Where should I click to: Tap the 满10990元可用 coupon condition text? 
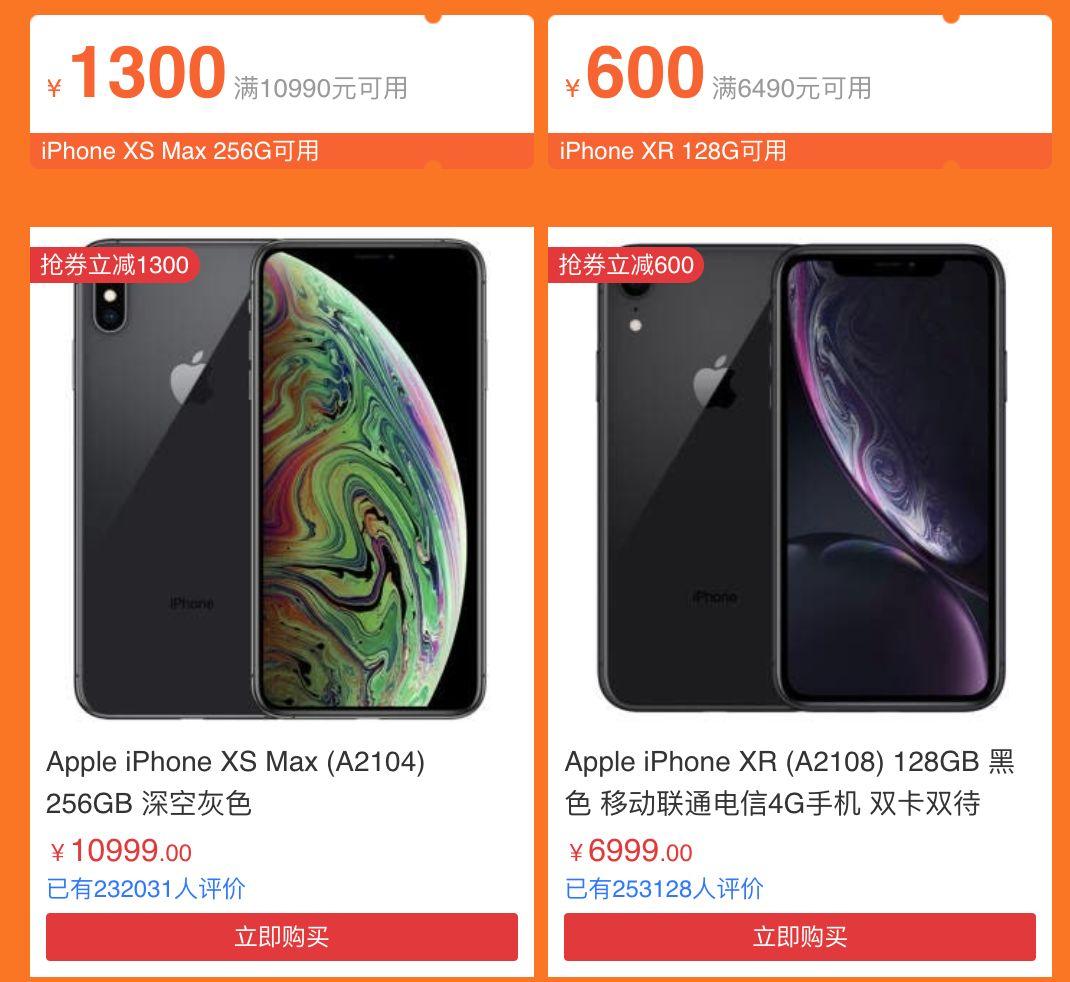tap(321, 88)
